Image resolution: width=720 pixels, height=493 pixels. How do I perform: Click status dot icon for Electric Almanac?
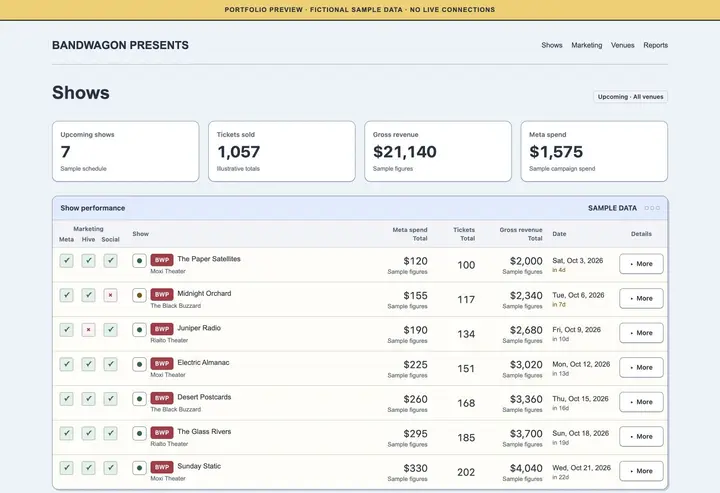click(x=139, y=364)
